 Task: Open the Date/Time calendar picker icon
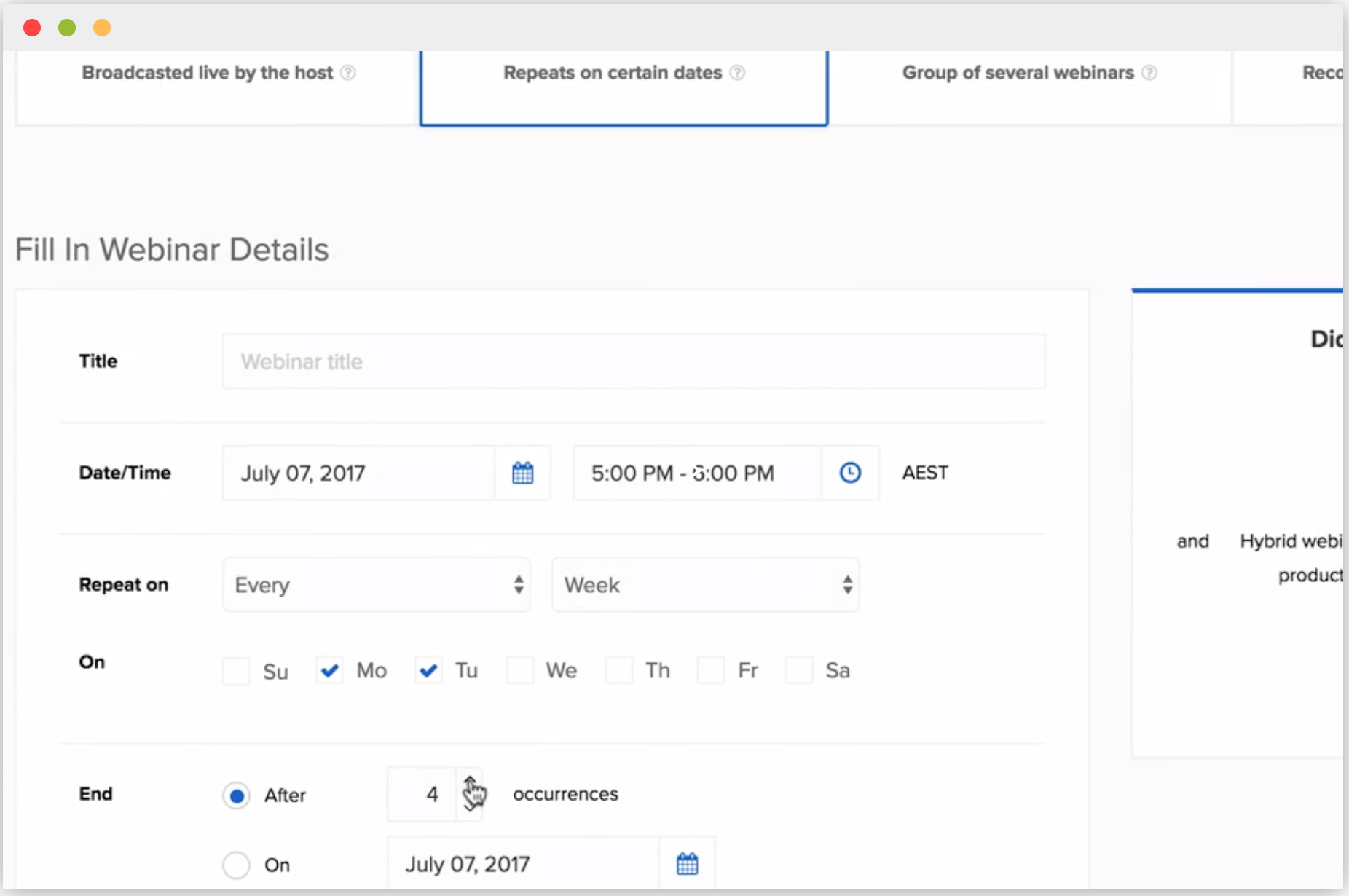[x=522, y=473]
